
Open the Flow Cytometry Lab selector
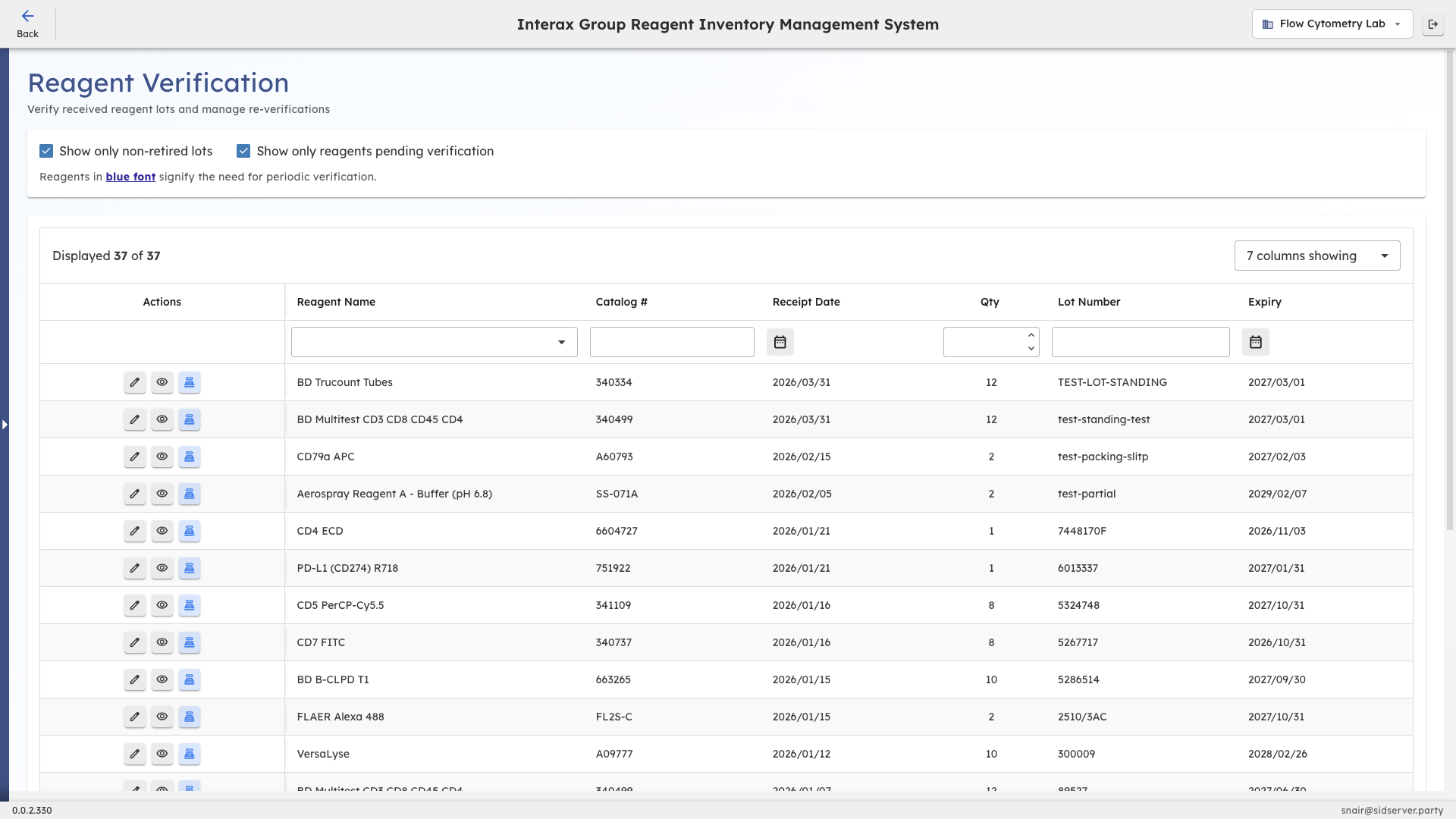coord(1332,24)
